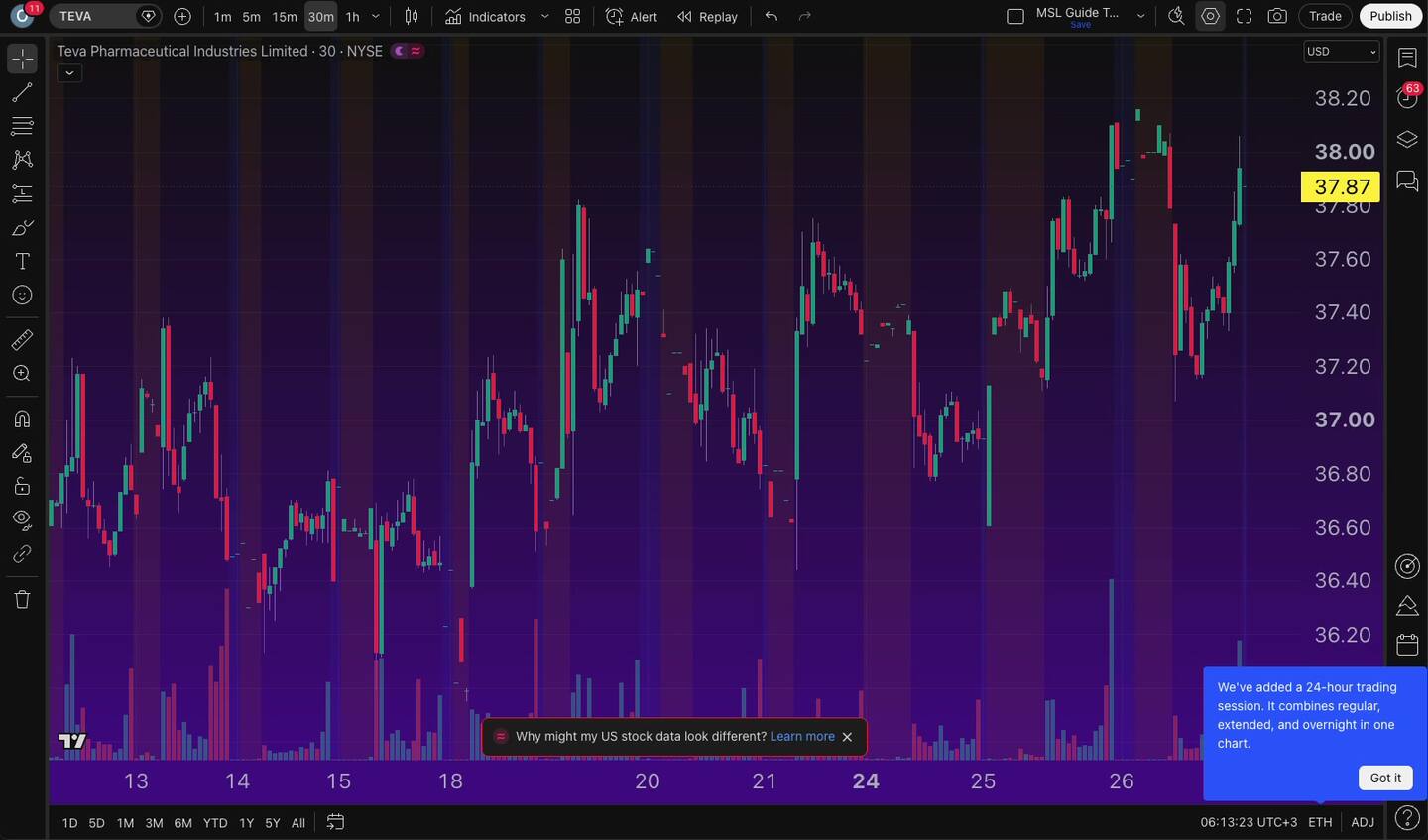Switch to the 1m timeframe

point(223,16)
